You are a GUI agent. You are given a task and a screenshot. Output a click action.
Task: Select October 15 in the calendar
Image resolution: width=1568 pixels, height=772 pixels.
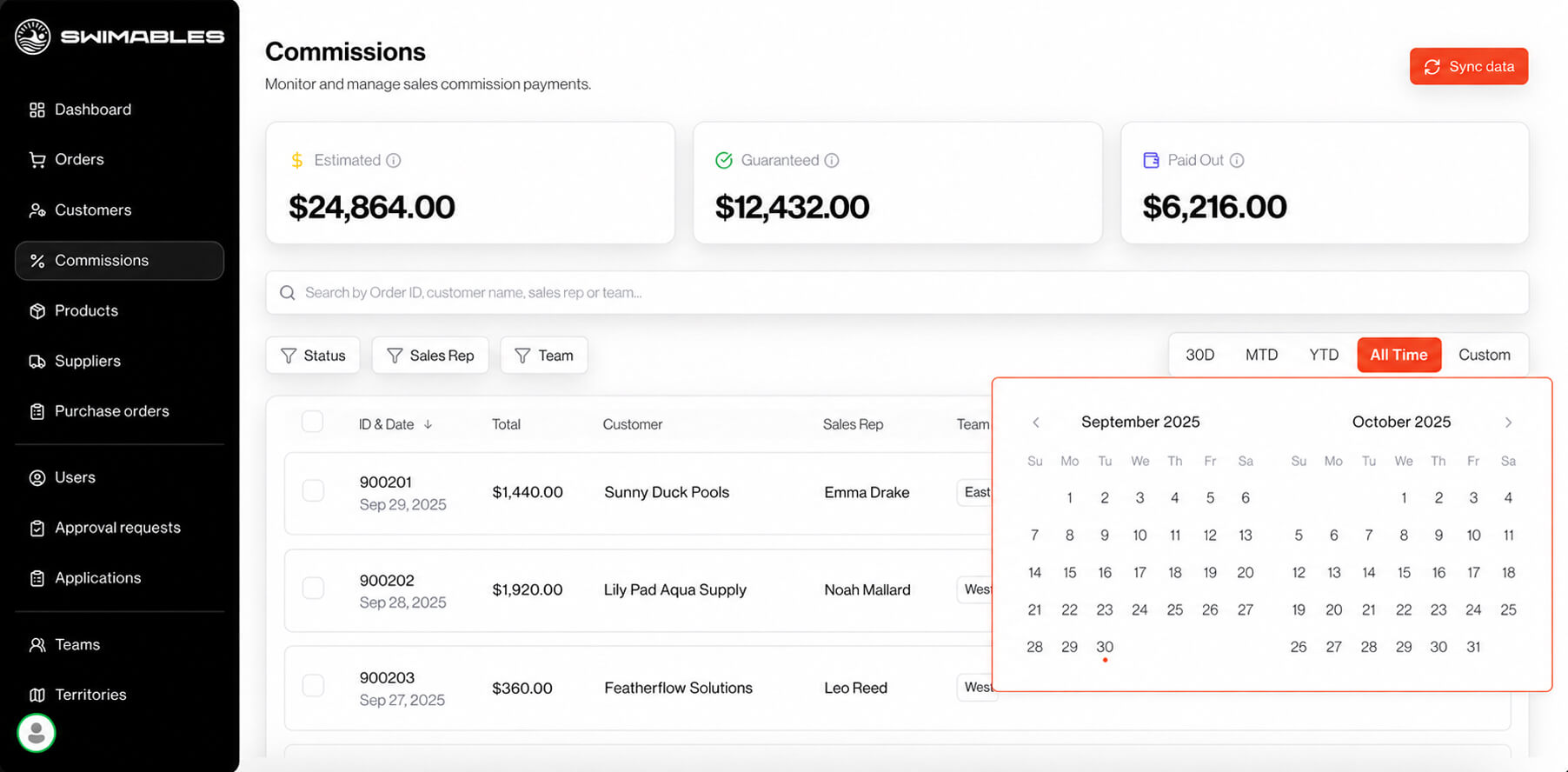1404,573
